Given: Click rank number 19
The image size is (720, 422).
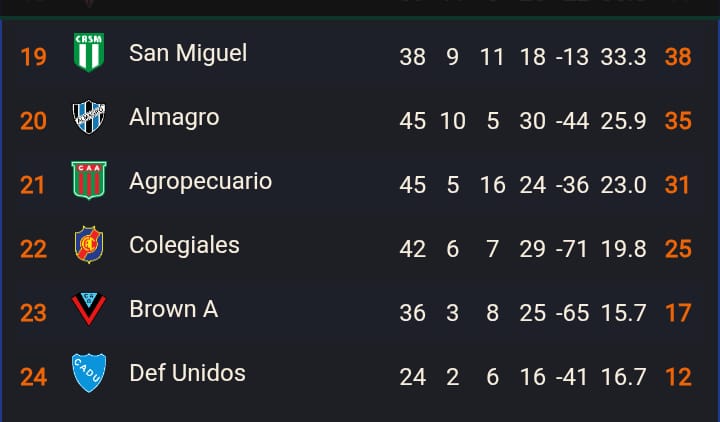Looking at the screenshot, I should 33,56.
